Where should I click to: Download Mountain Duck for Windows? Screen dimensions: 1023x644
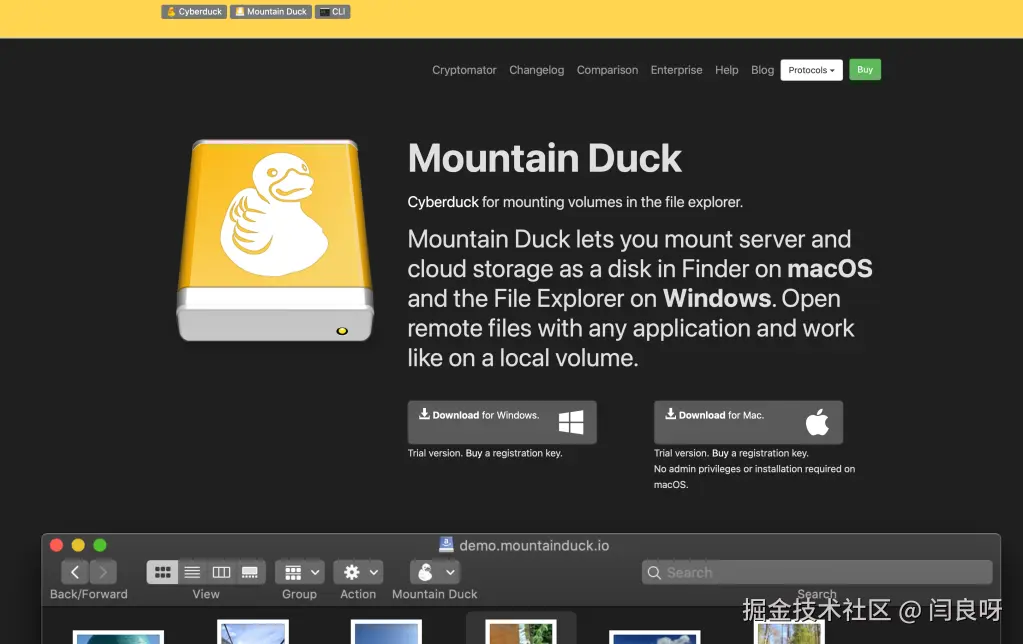pyautogui.click(x=502, y=422)
